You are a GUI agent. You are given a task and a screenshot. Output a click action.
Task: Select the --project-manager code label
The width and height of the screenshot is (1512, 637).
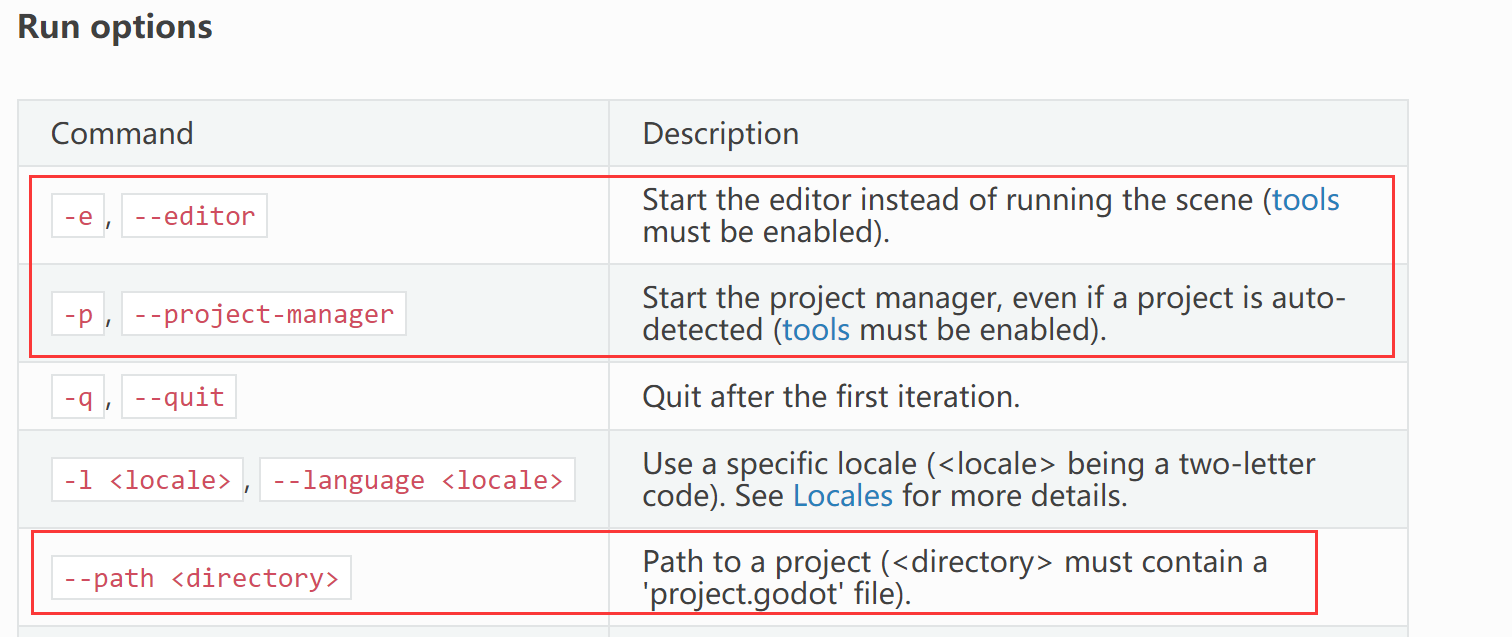point(264,314)
